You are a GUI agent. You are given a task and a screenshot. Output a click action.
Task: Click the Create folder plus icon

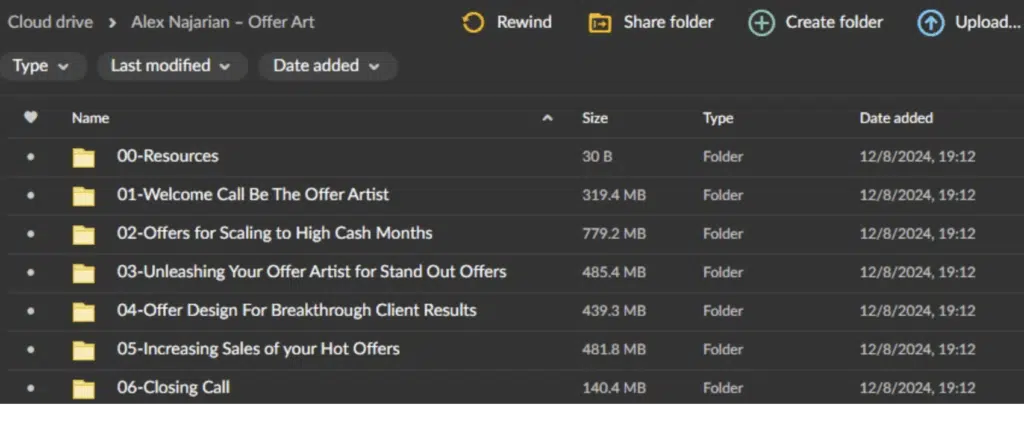point(761,24)
